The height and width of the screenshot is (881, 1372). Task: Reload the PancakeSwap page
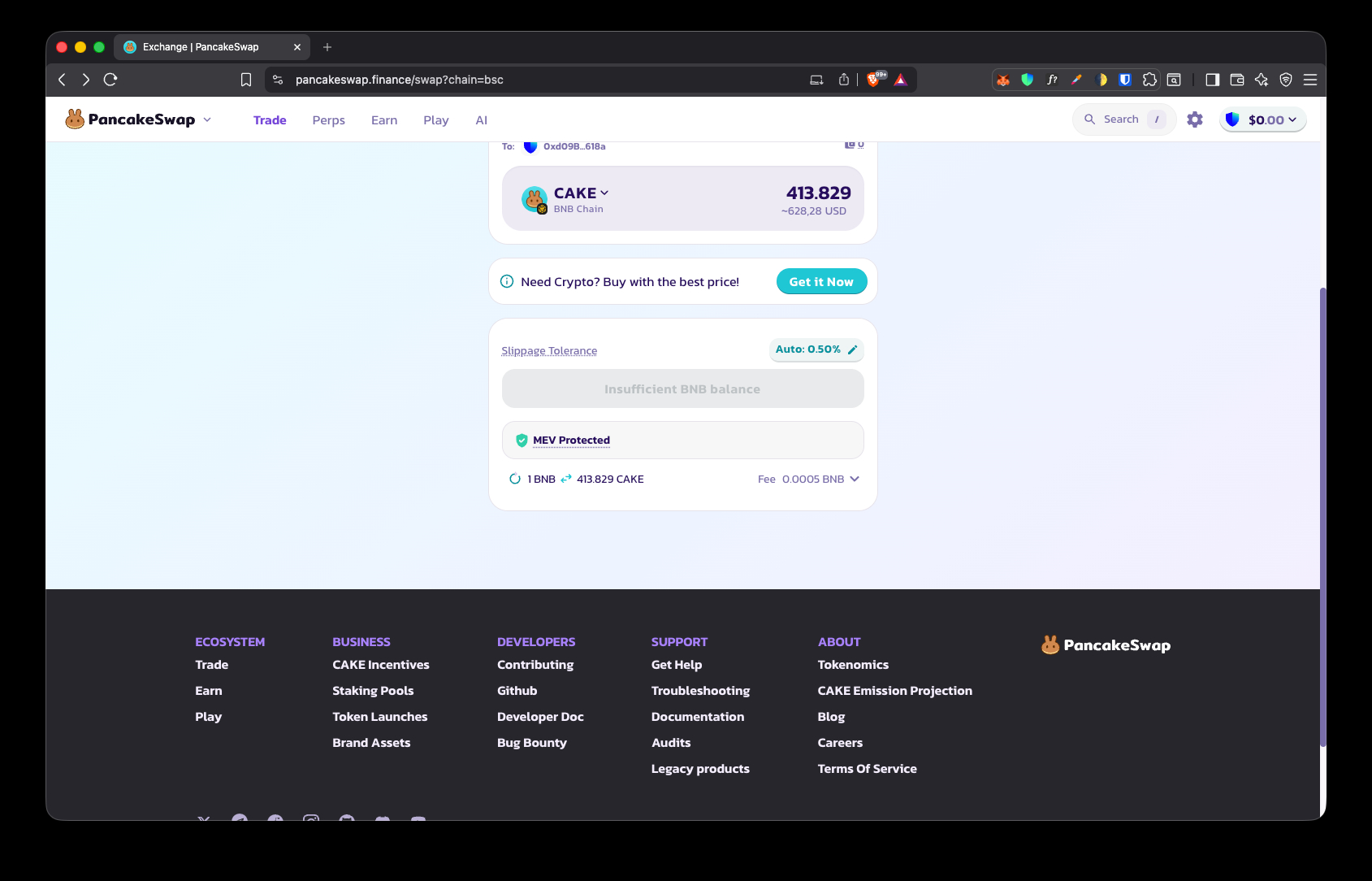[x=110, y=80]
